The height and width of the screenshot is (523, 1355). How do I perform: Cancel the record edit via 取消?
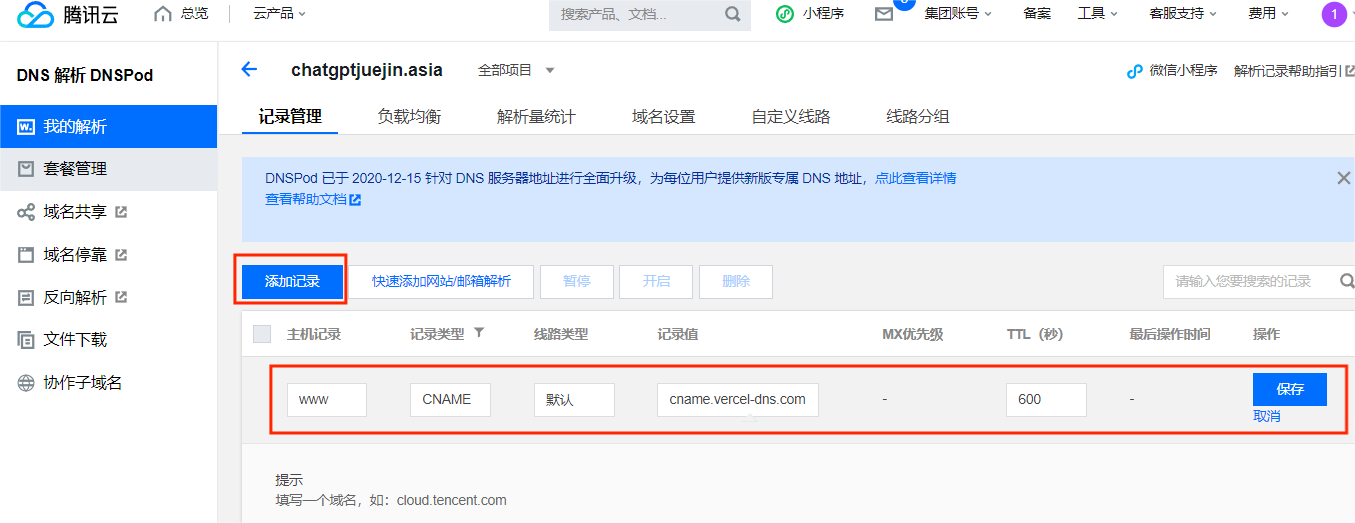[1267, 416]
